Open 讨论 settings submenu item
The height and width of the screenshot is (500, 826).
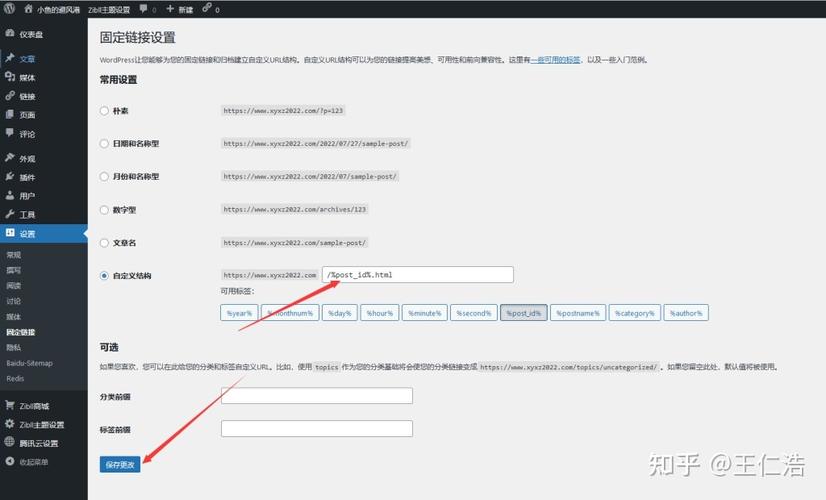14,301
